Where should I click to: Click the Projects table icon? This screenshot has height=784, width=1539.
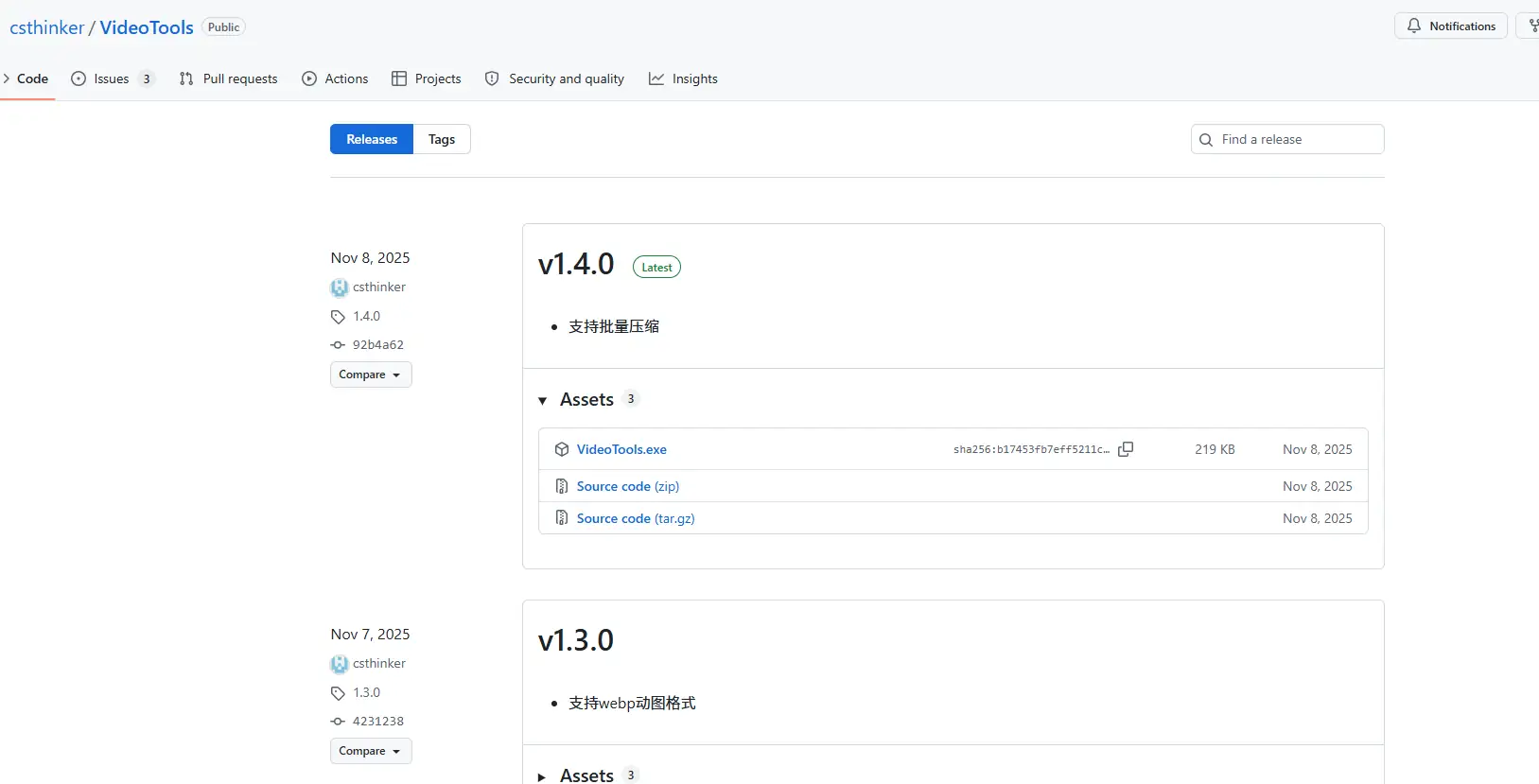(399, 78)
